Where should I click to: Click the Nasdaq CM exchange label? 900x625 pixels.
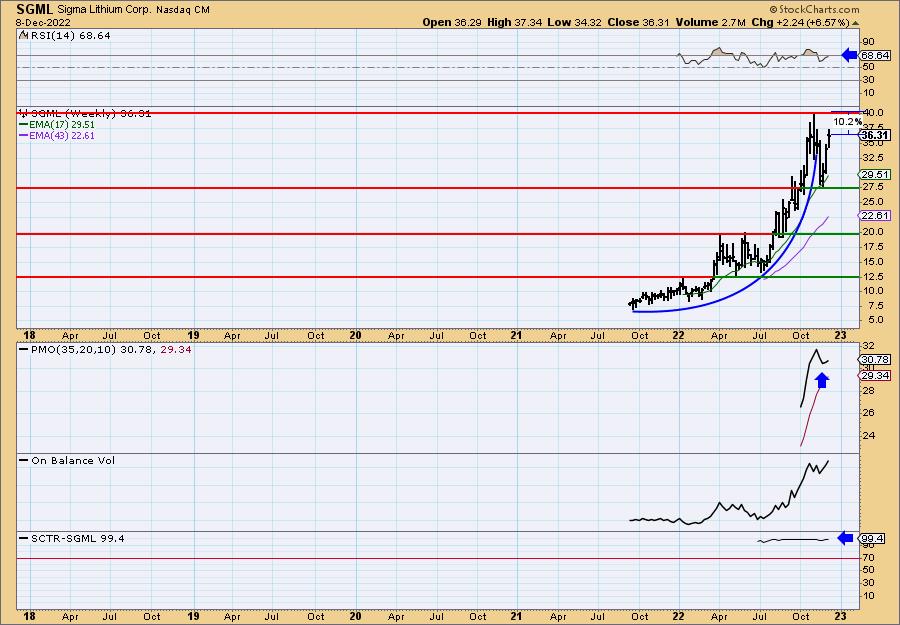[183, 10]
